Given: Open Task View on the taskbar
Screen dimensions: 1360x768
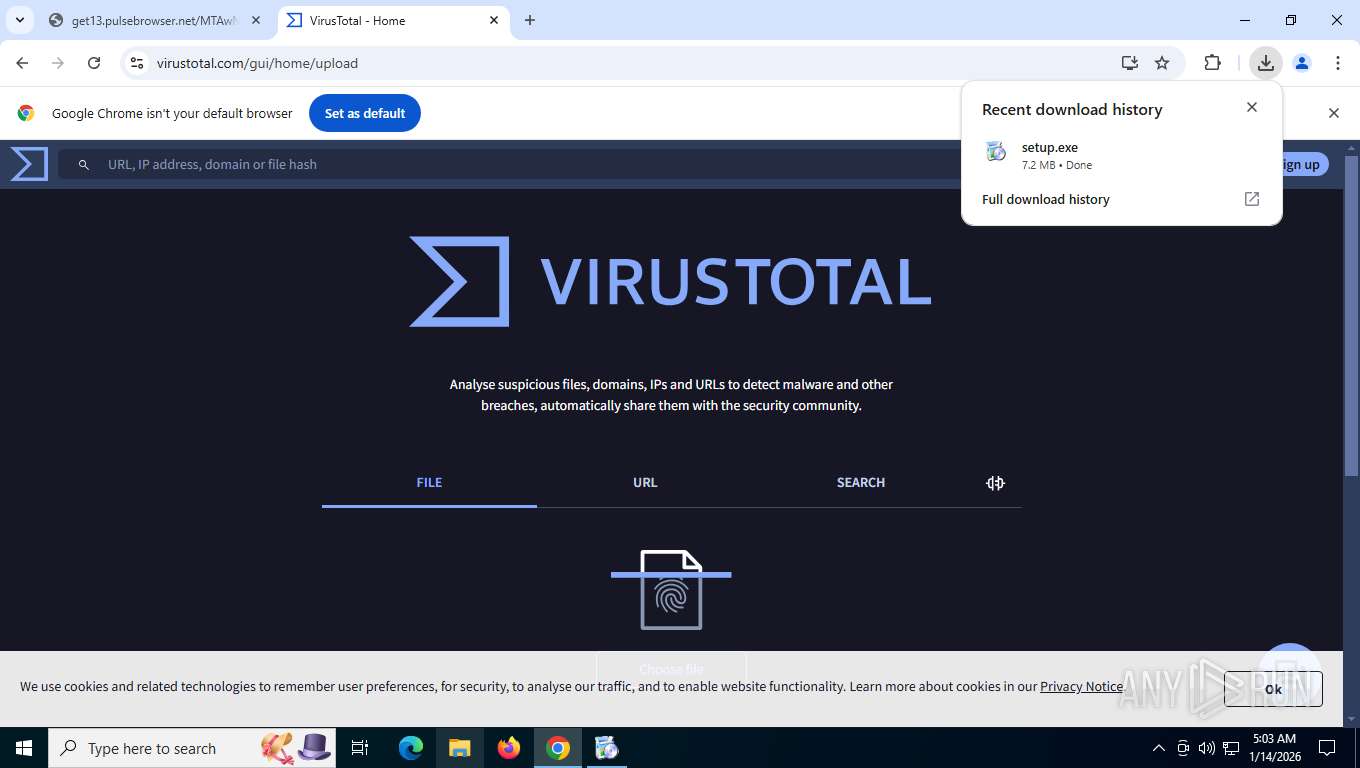Looking at the screenshot, I should (x=360, y=748).
